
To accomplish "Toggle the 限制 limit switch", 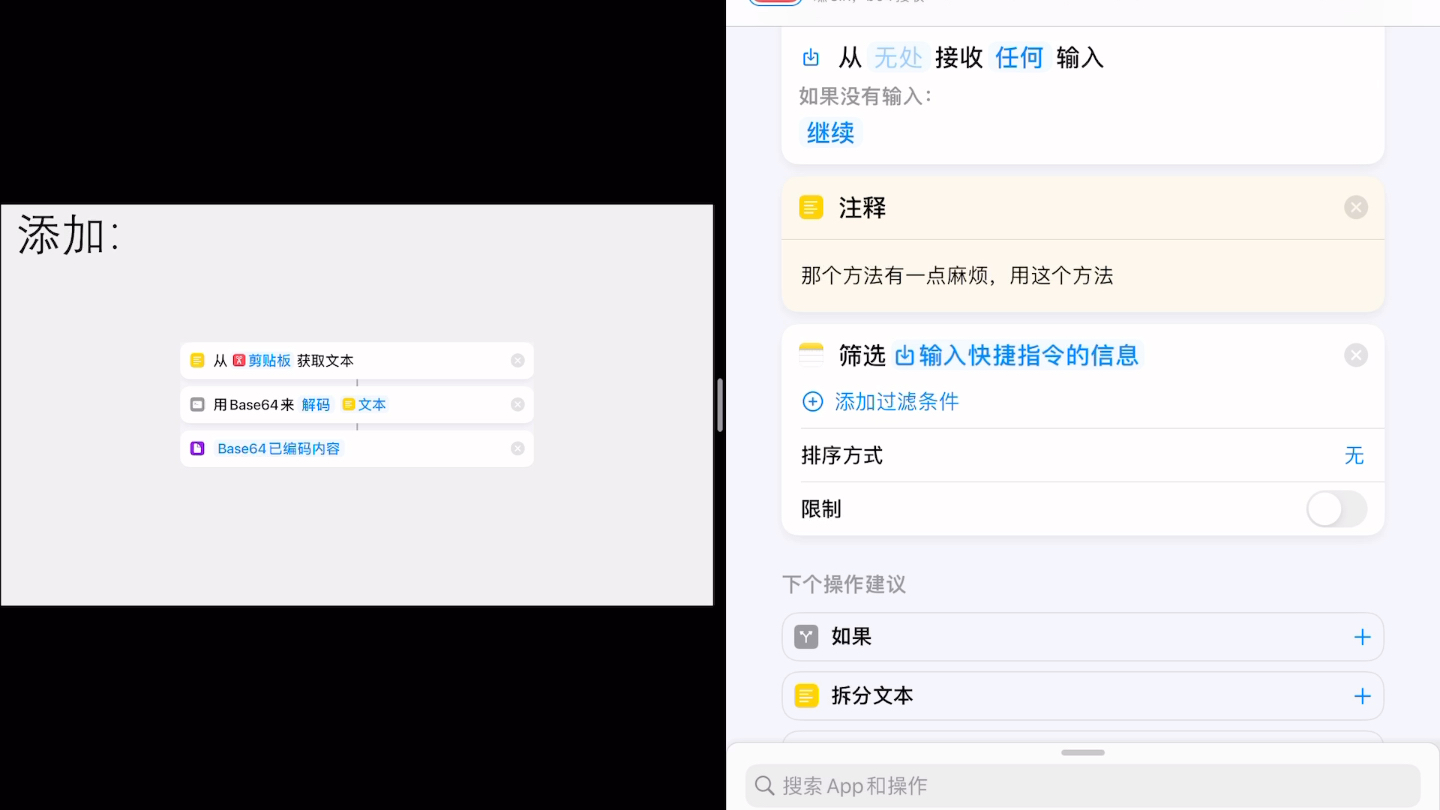I will (1337, 509).
